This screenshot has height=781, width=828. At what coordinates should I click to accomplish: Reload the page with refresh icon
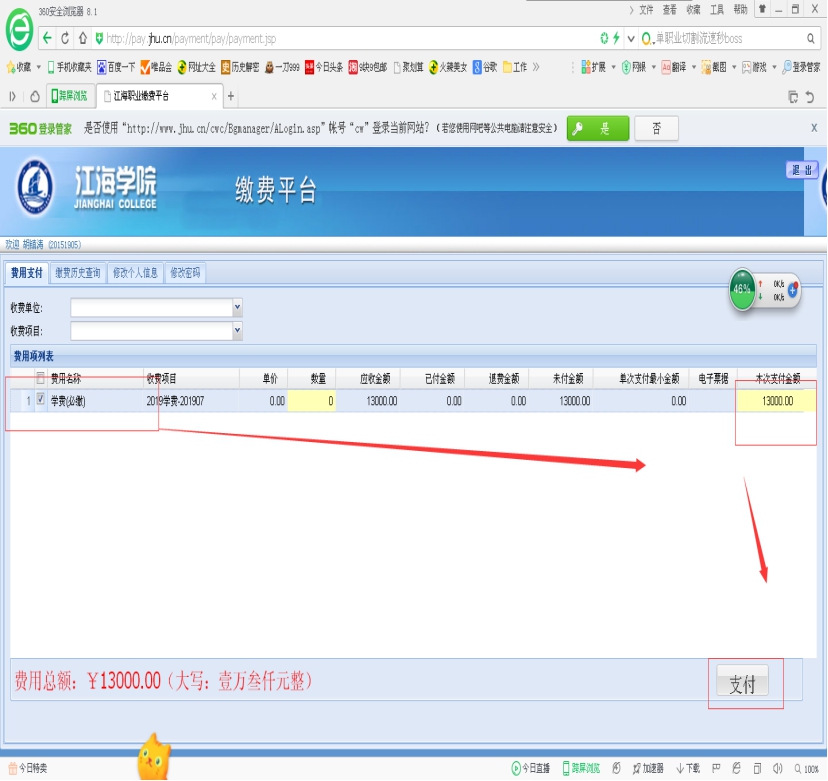(x=65, y=38)
